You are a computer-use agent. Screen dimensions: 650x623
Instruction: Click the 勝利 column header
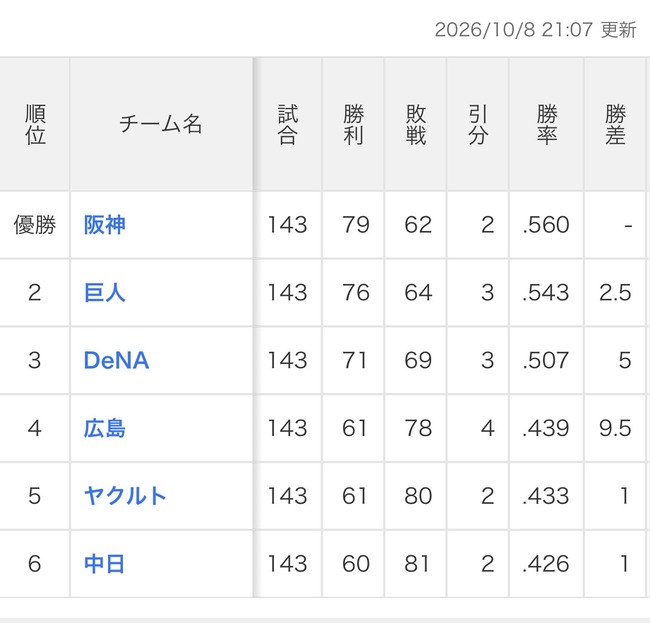354,124
